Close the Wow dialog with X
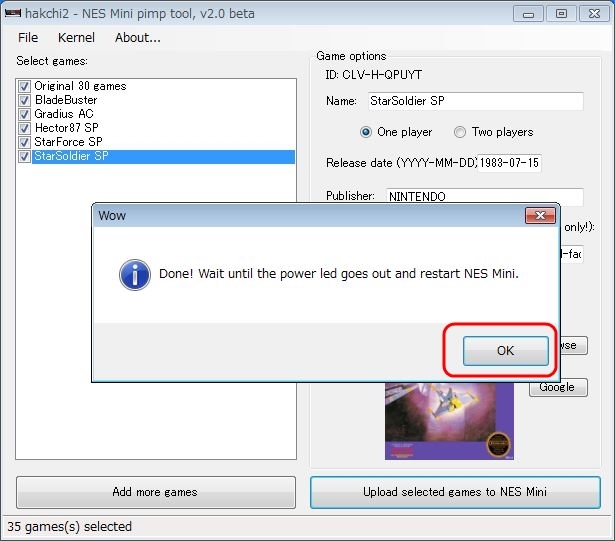 click(x=540, y=215)
